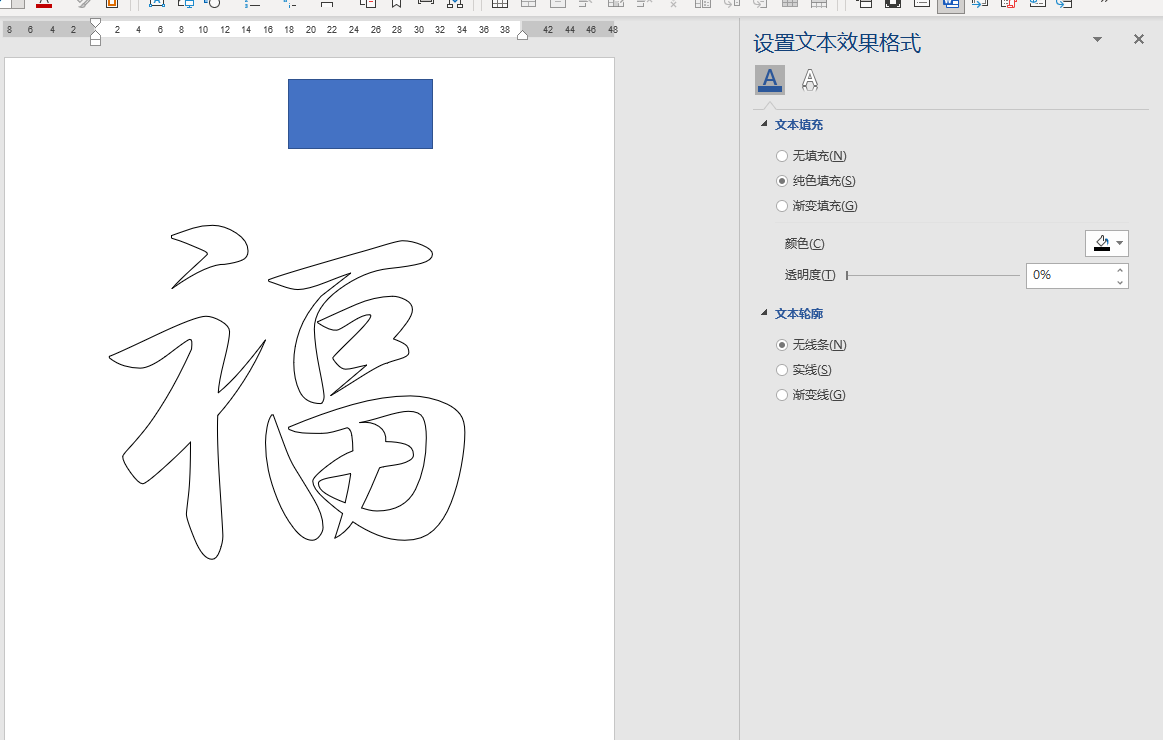Open the task pane options dropdown arrow

(1098, 39)
